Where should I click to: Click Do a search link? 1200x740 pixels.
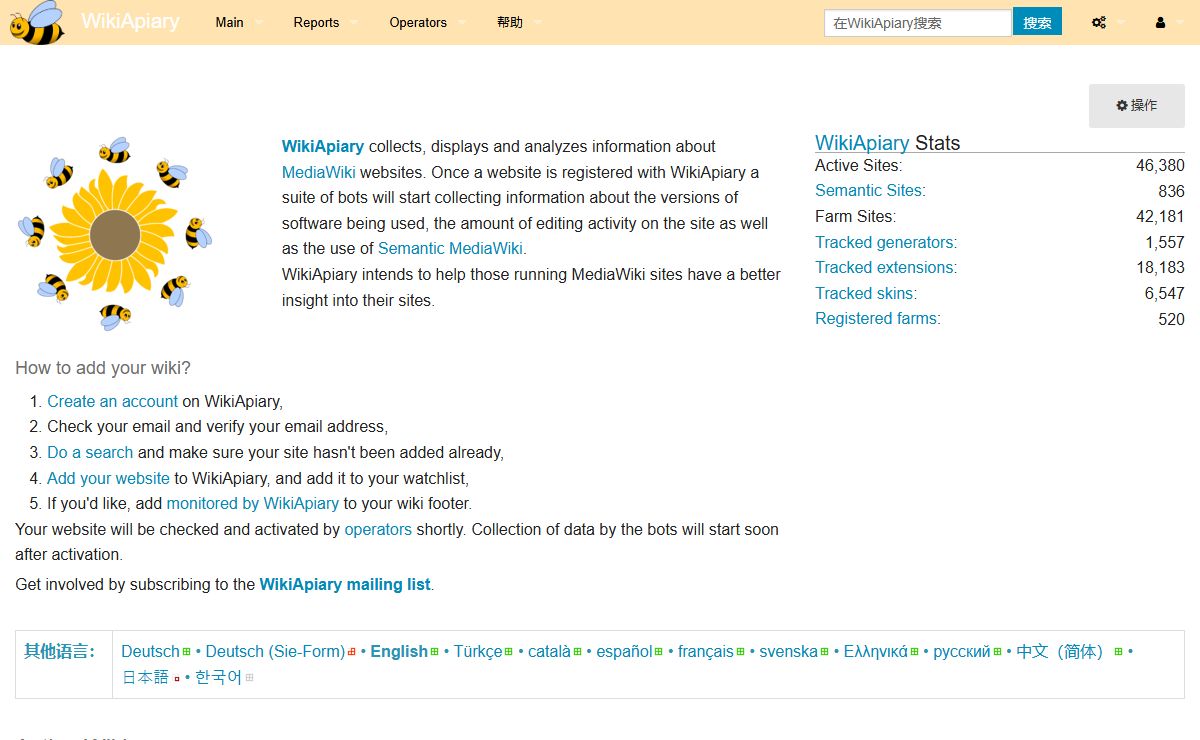pos(90,452)
